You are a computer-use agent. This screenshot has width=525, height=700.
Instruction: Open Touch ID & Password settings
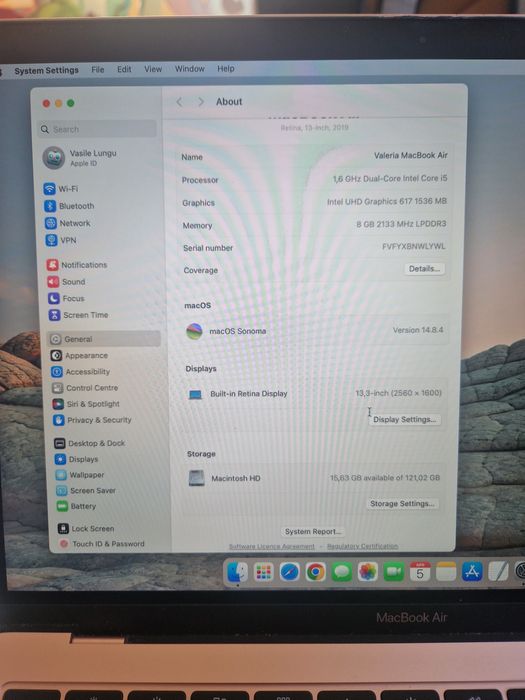pyautogui.click(x=102, y=544)
